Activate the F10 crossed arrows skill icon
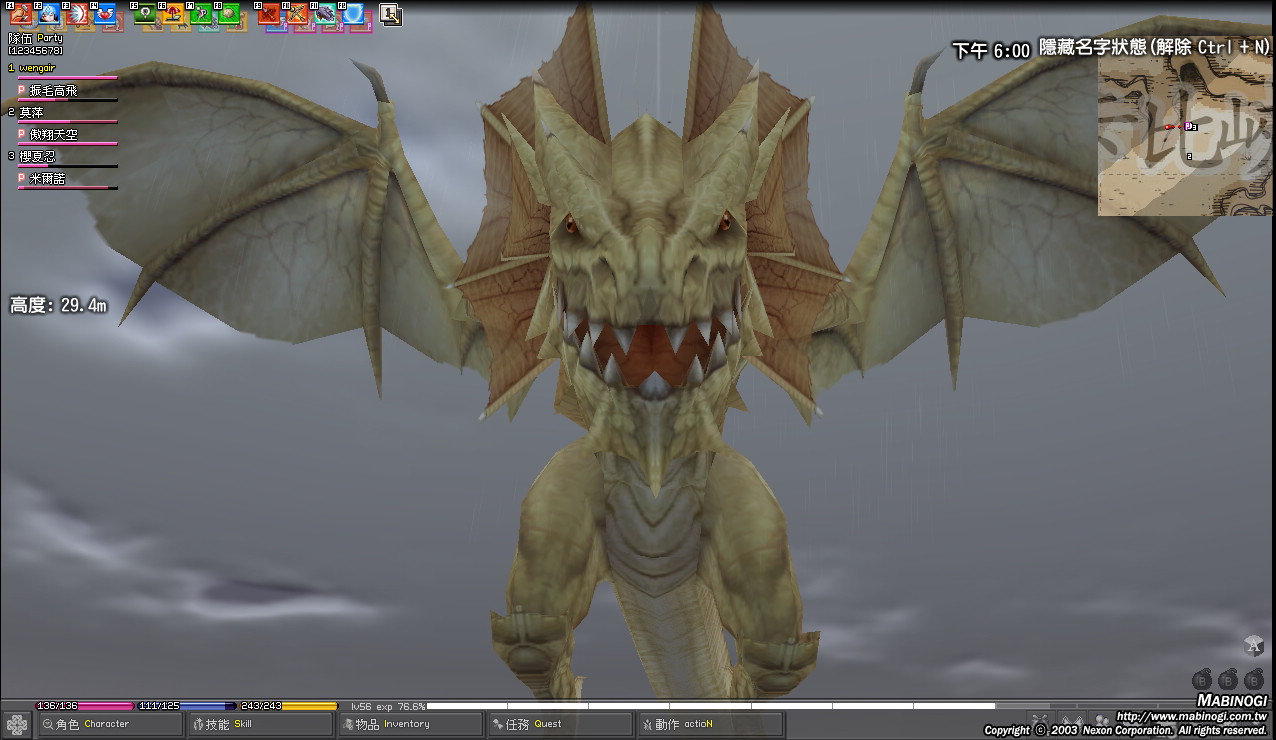 (297, 15)
